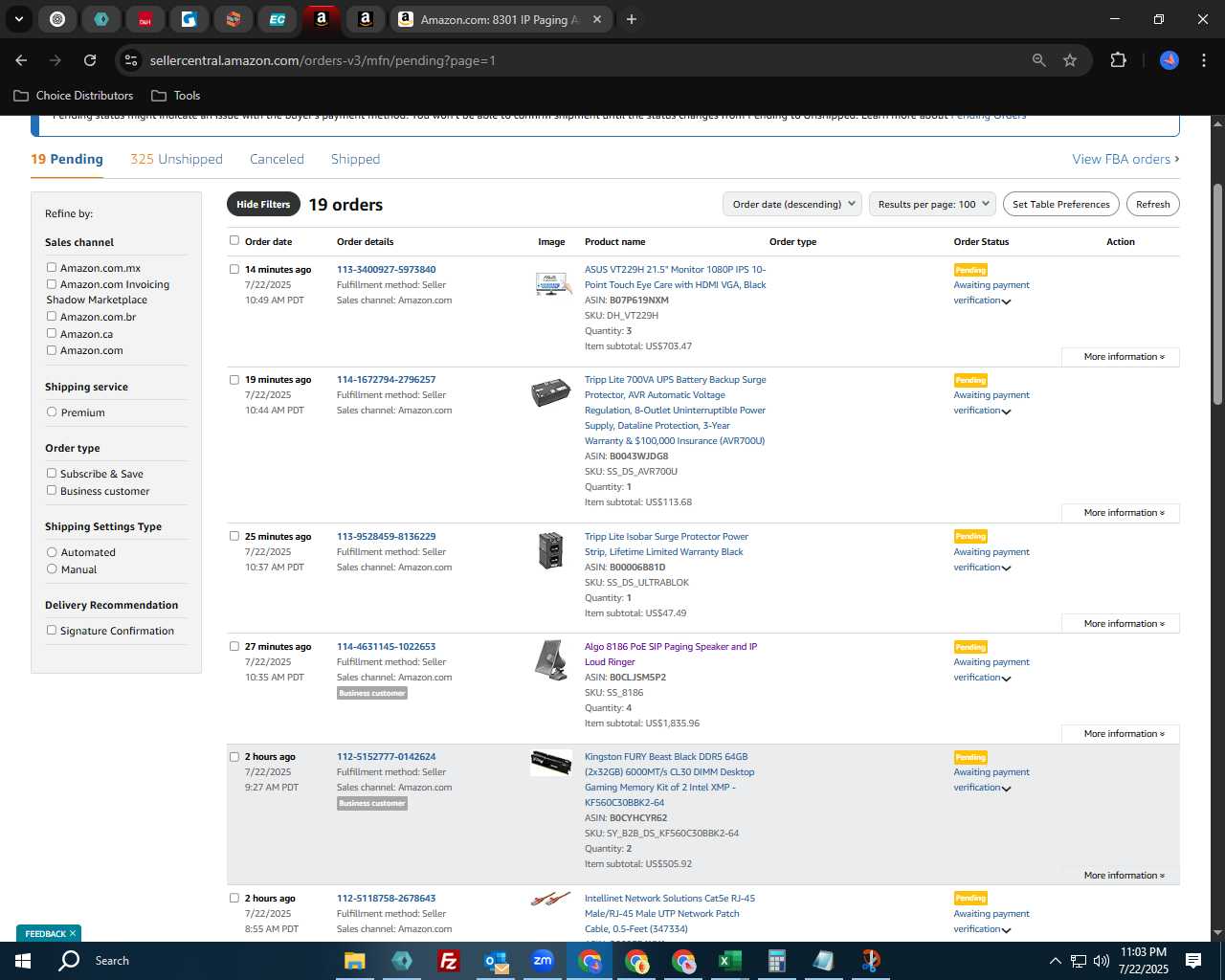Select the Premium shipping service radio
1225x980 pixels.
click(52, 412)
